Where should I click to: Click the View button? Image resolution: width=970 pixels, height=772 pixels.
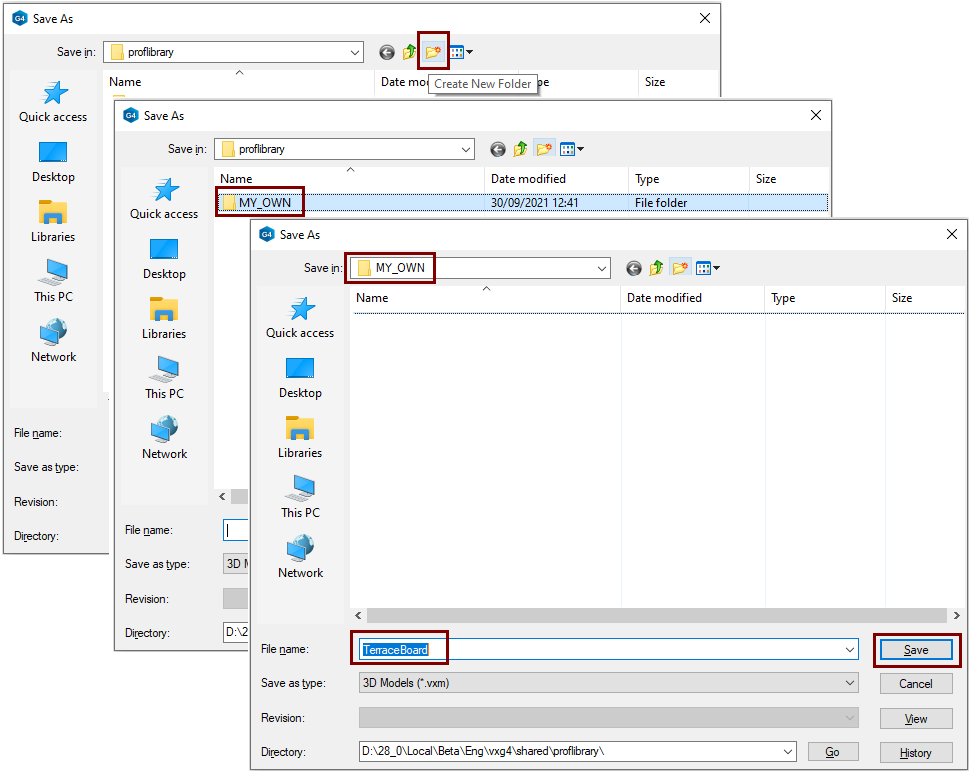(x=916, y=719)
